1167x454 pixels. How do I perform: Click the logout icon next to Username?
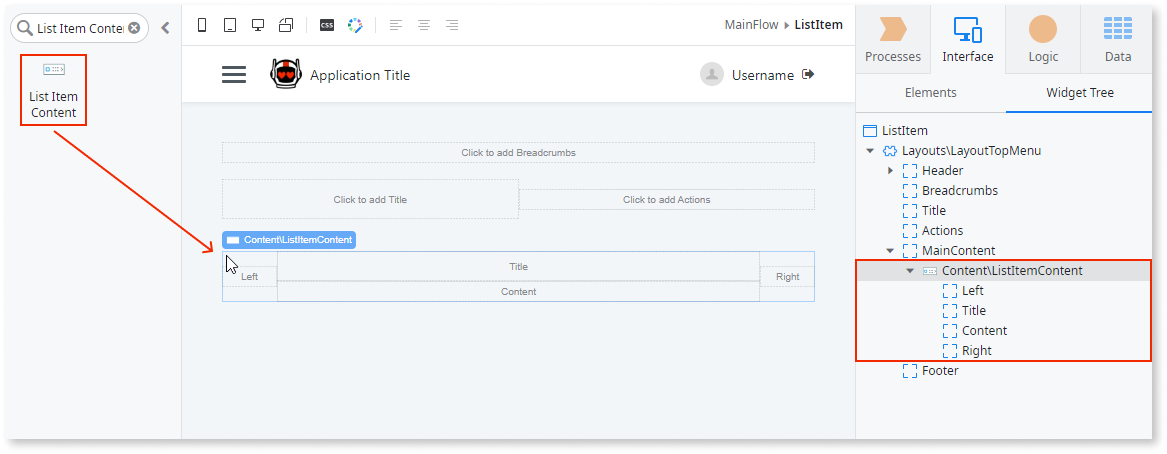[x=809, y=74]
